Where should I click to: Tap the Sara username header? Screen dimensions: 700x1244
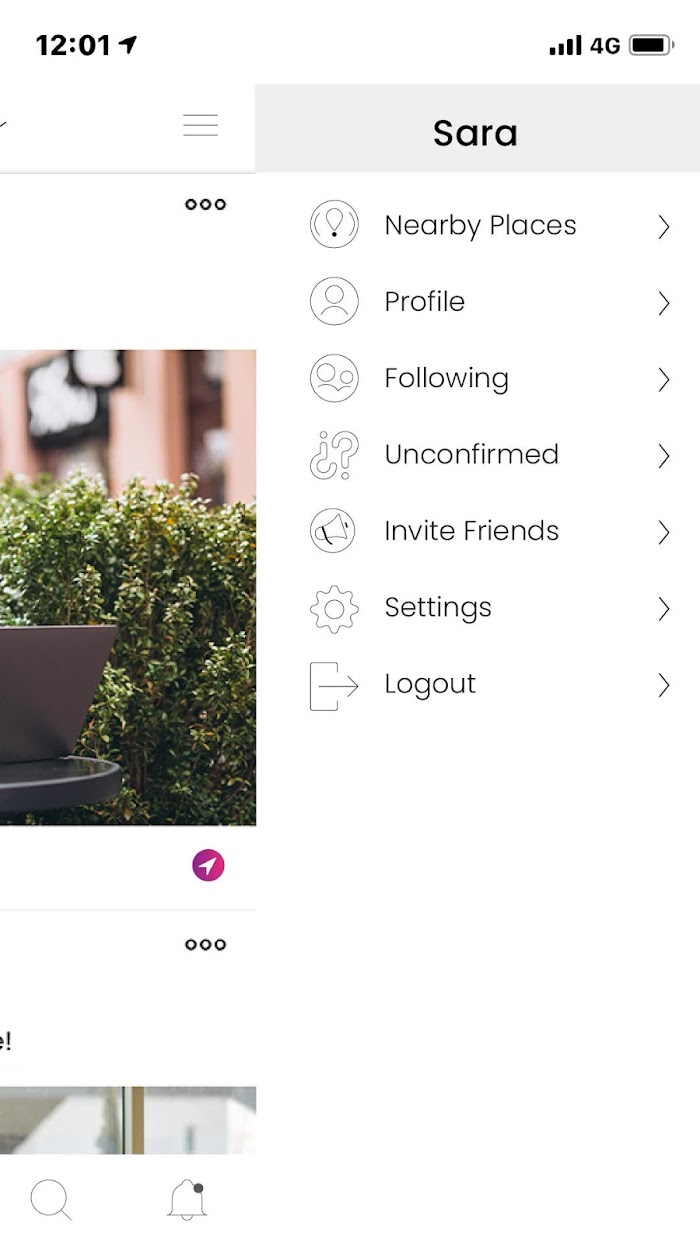(475, 133)
